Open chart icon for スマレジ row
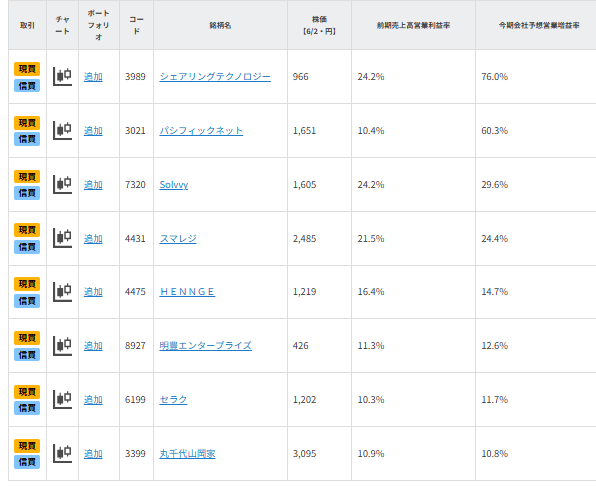 62,238
